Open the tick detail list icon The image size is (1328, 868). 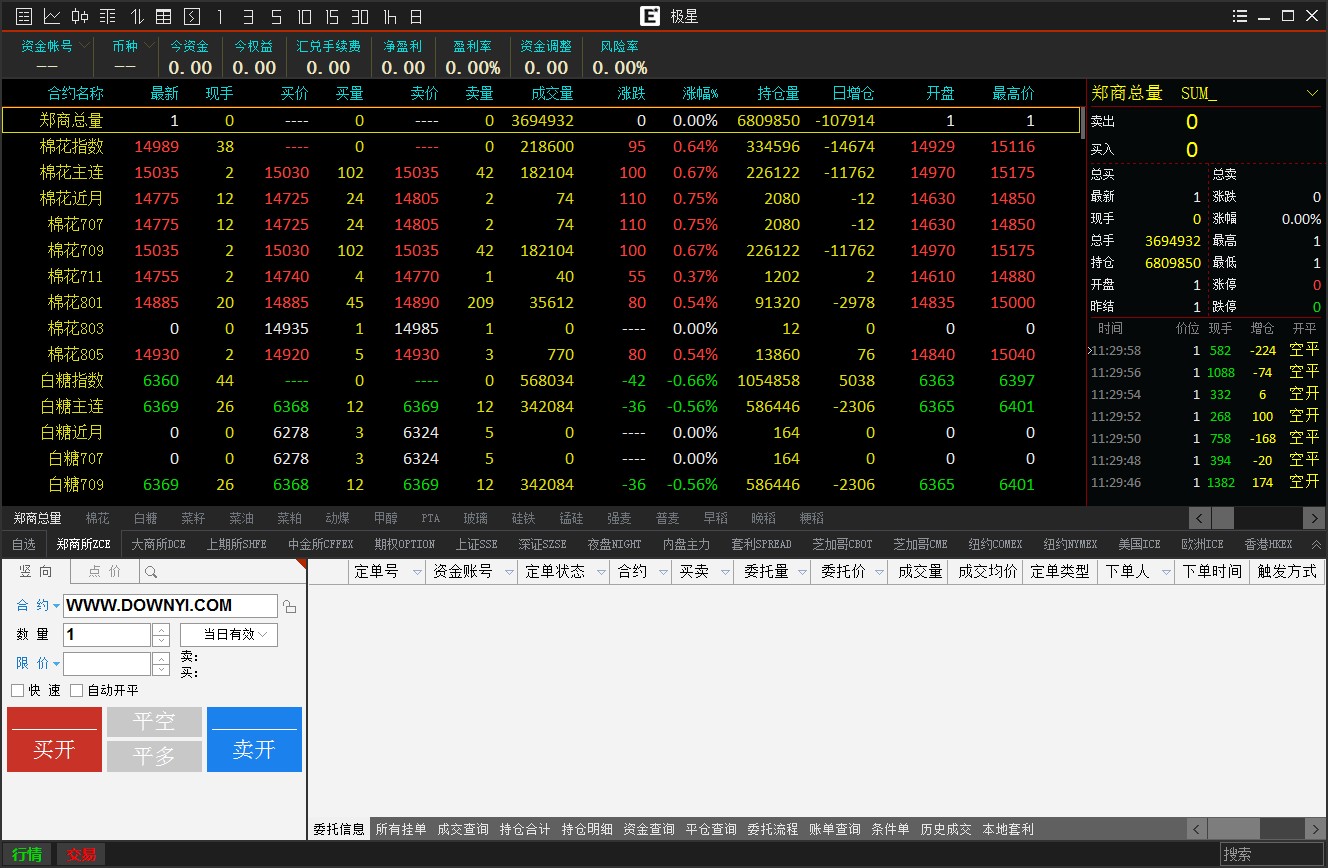pos(108,16)
